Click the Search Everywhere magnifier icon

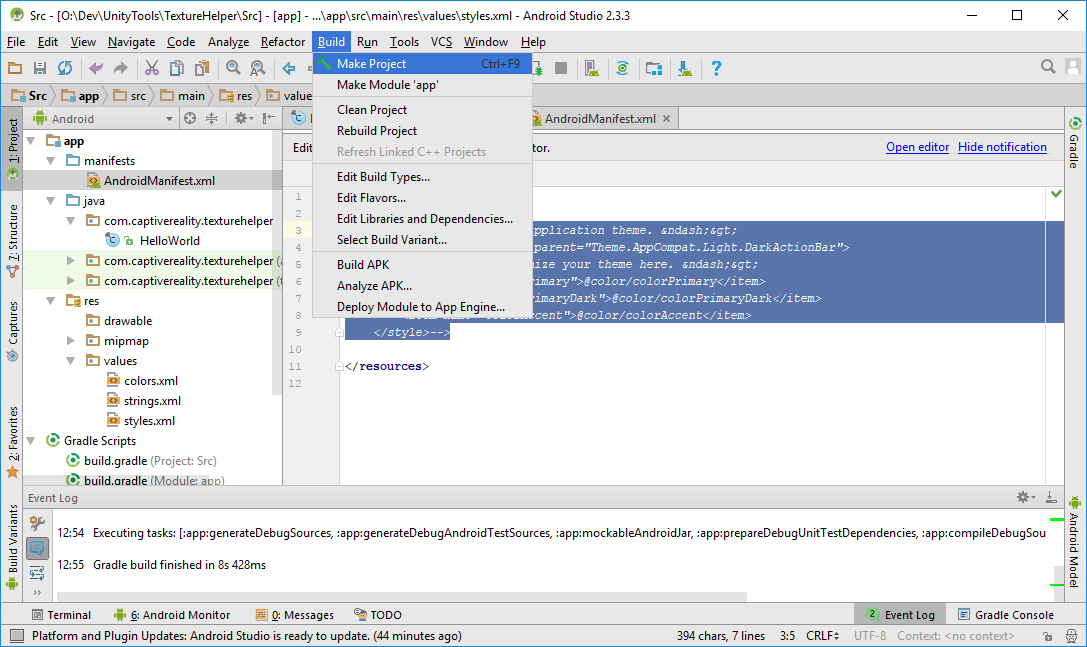[x=1048, y=67]
